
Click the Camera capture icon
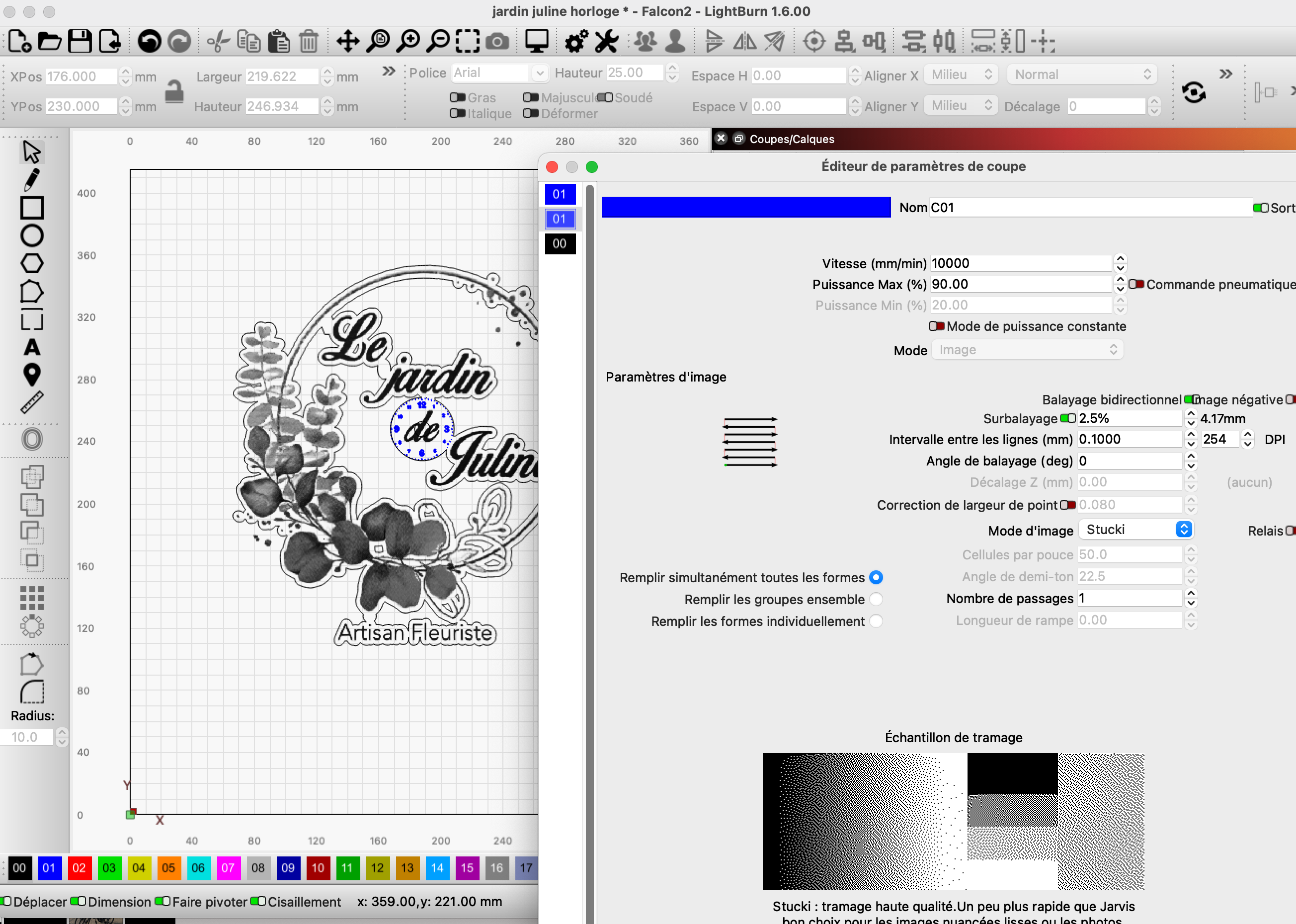497,41
